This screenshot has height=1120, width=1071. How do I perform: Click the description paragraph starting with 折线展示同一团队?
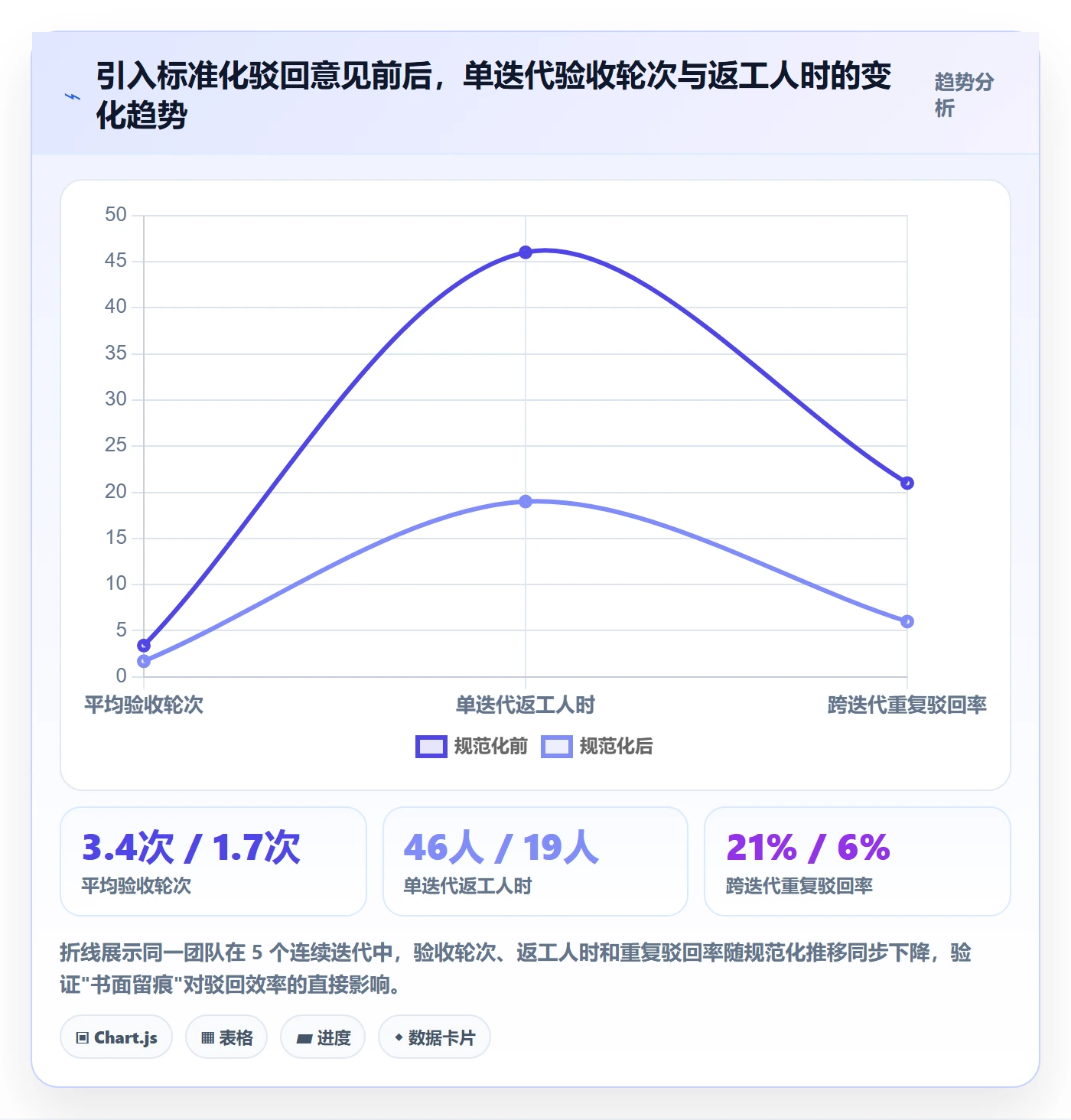coord(516,968)
